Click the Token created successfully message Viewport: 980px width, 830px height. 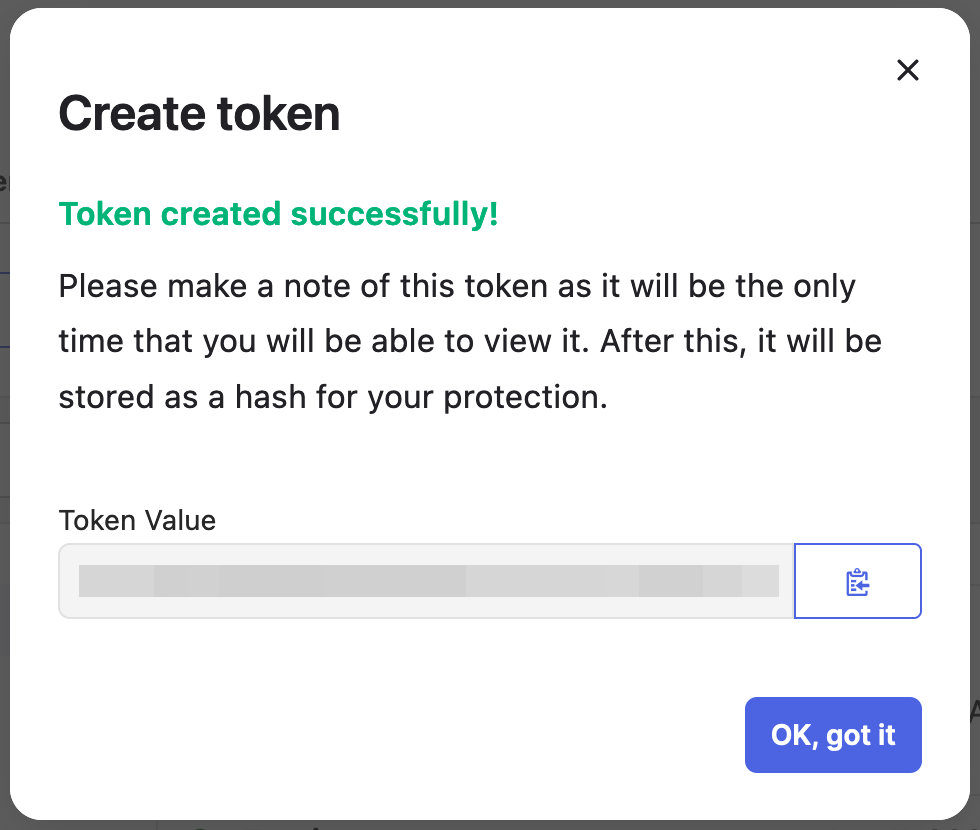click(x=278, y=214)
